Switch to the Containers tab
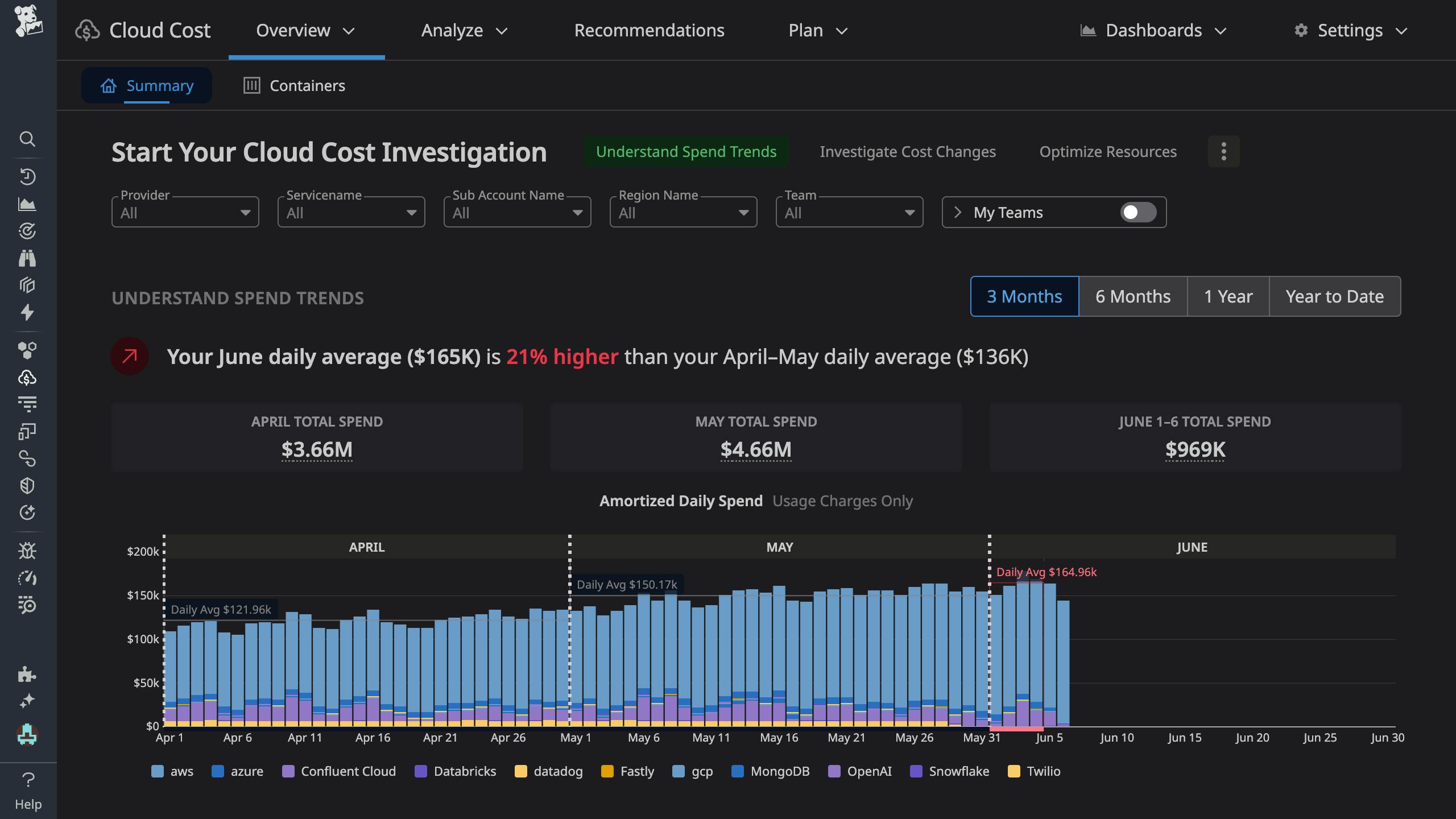The width and height of the screenshot is (1456, 819). [294, 85]
